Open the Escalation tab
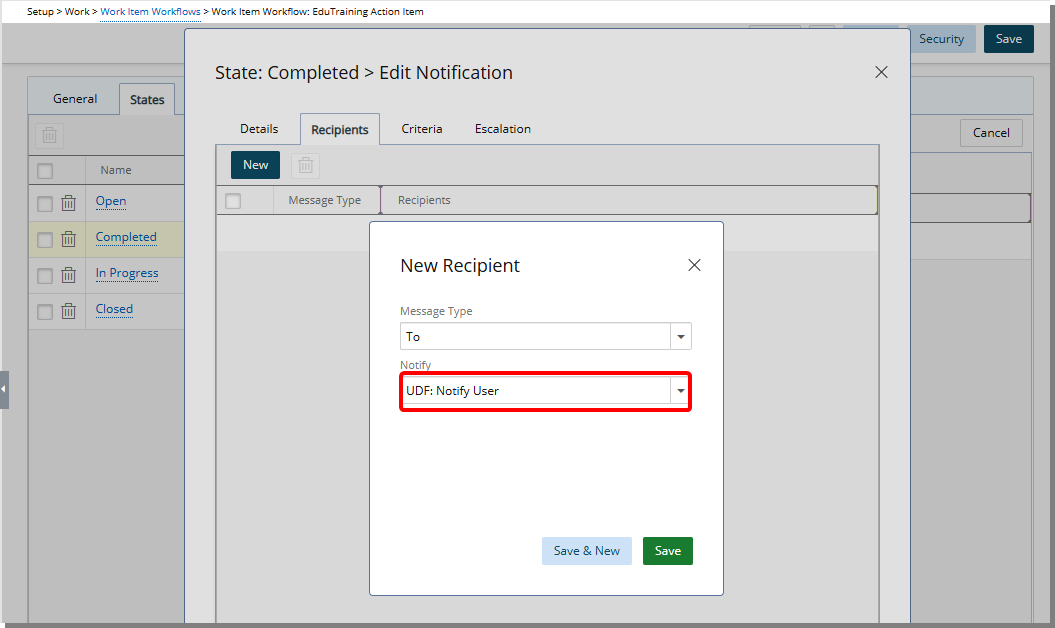This screenshot has height=628, width=1055. pos(502,128)
